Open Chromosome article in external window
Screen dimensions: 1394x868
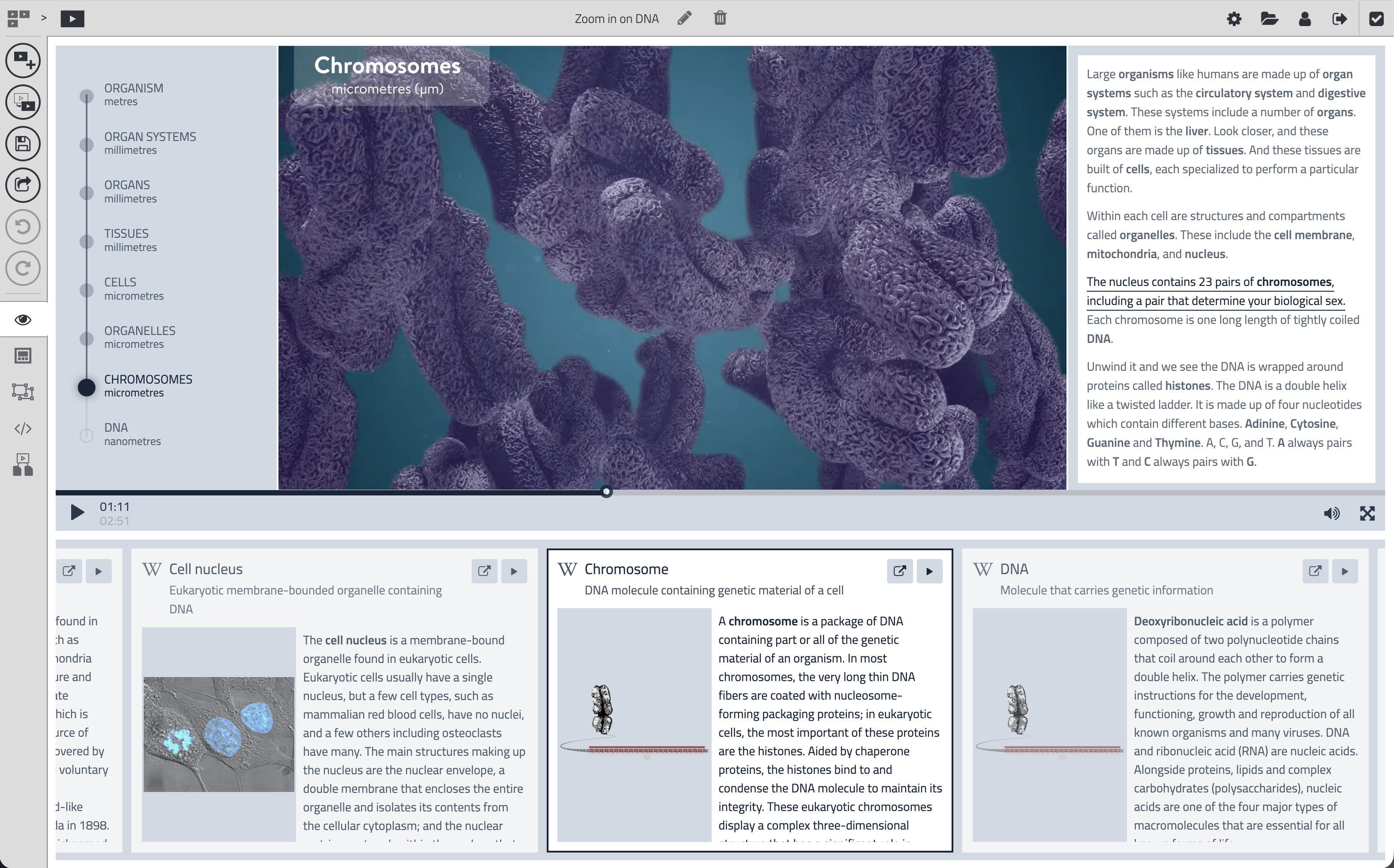click(899, 571)
